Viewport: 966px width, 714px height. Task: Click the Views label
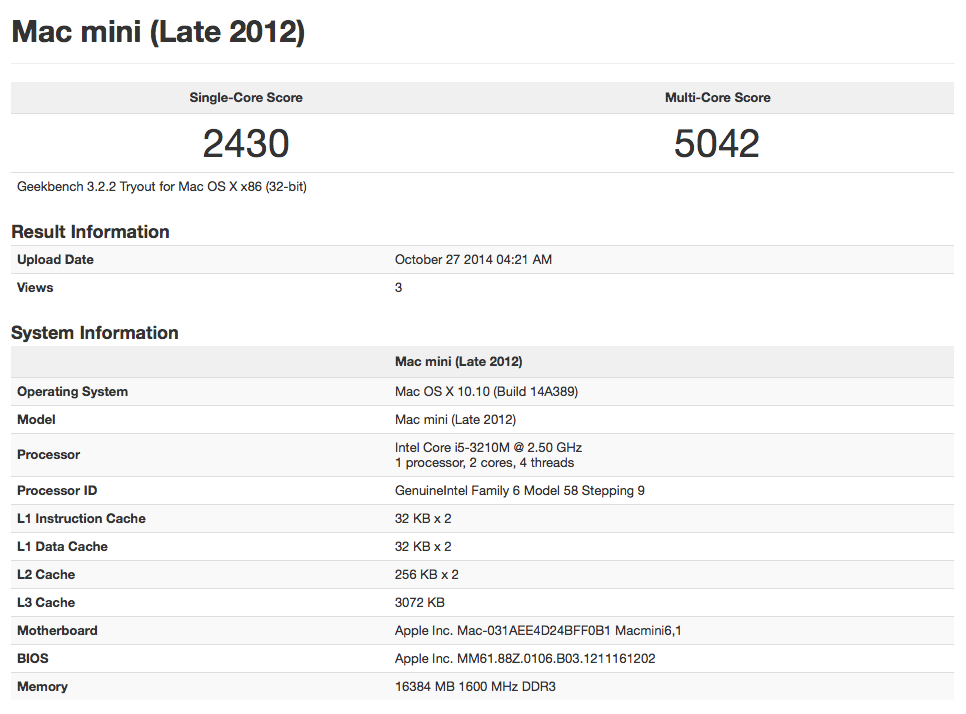35,287
